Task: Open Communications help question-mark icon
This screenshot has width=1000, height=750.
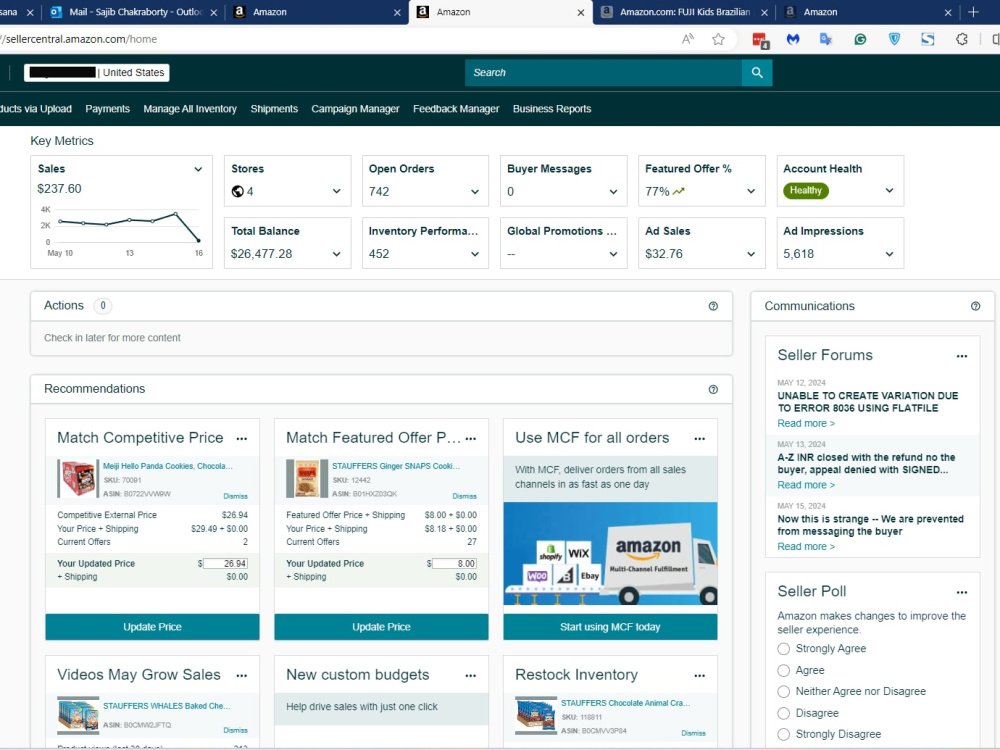Action: 975,306
